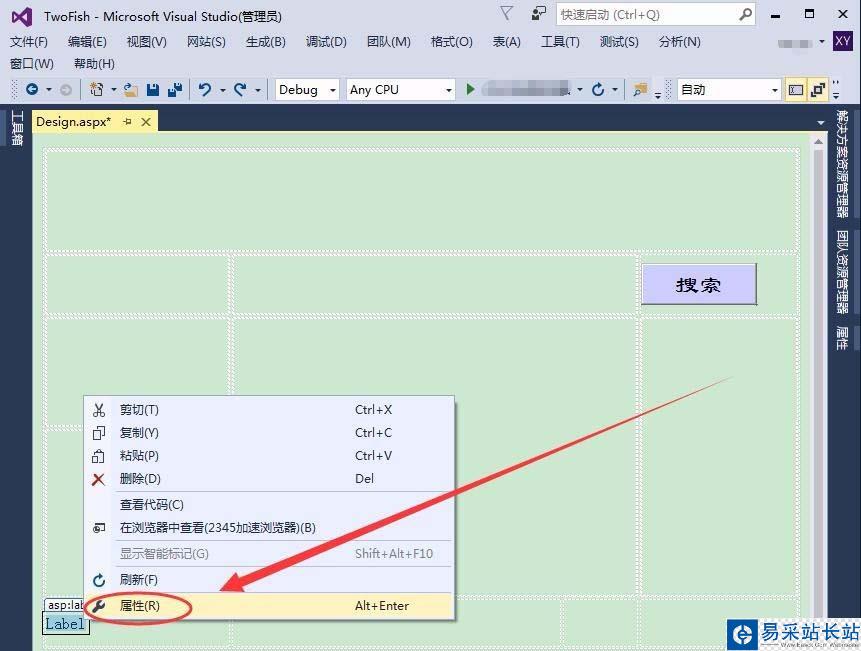This screenshot has height=651, width=861.
Task: Click the Redo arrow icon
Action: tap(240, 89)
